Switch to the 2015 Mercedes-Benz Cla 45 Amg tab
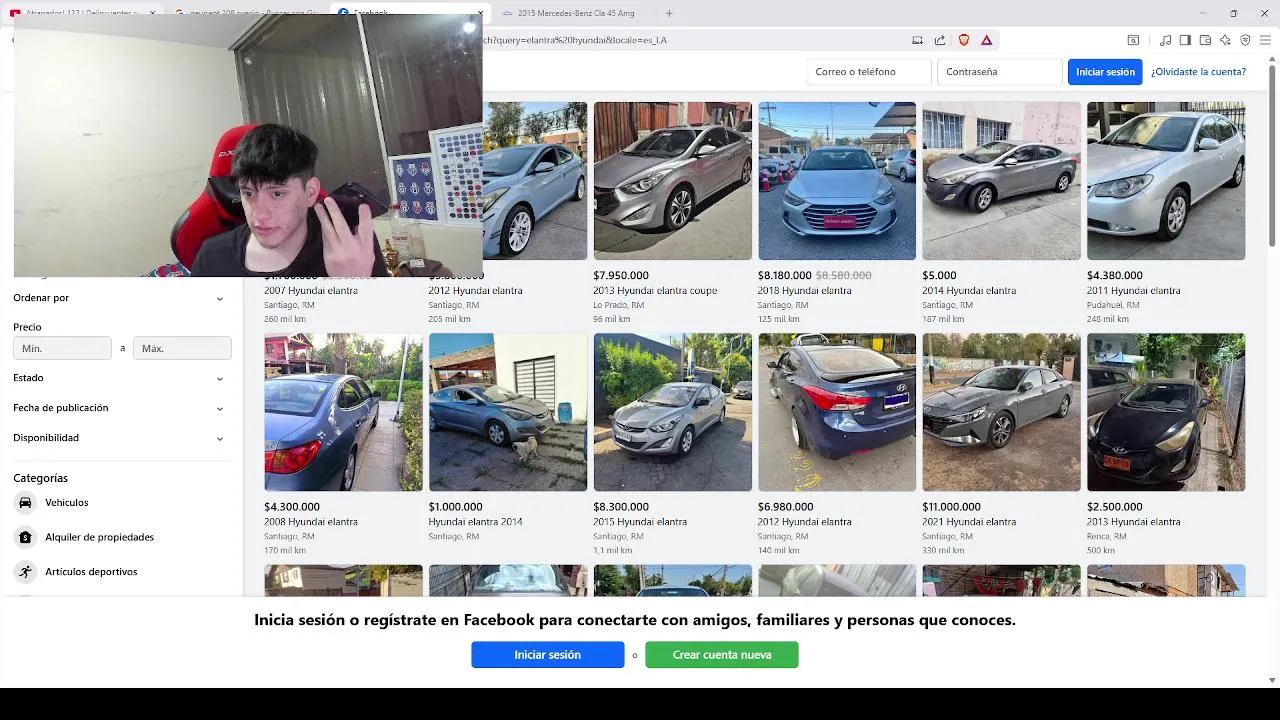The image size is (1280, 720). click(573, 13)
